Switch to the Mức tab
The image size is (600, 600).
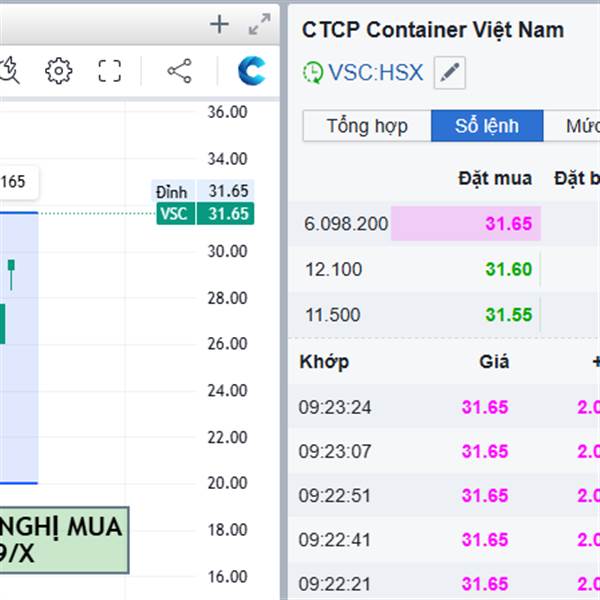click(572, 126)
